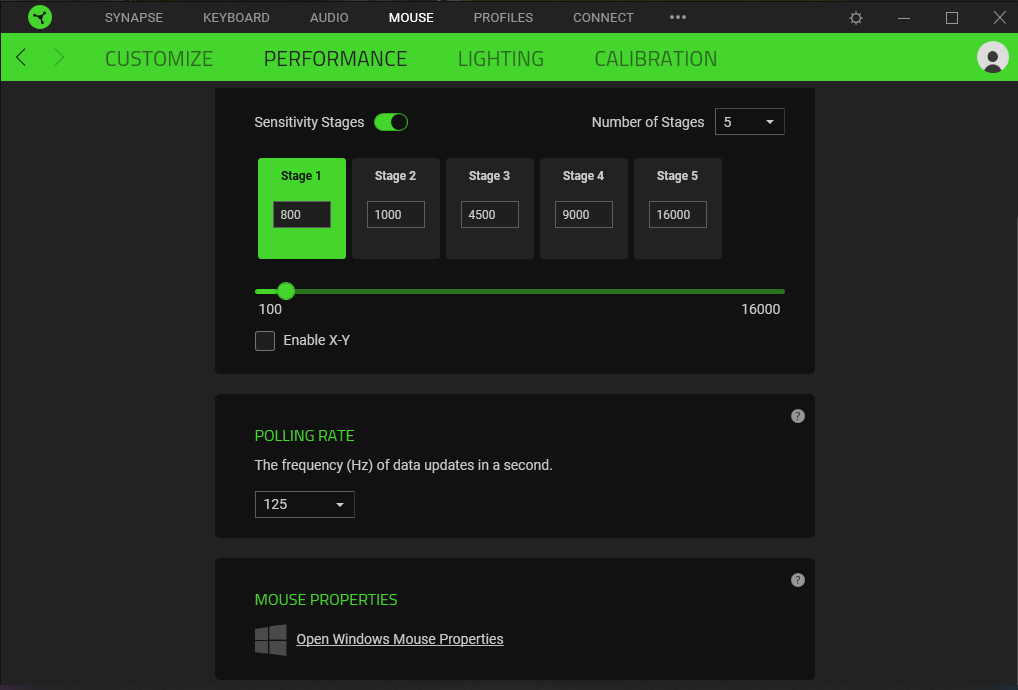Click the Windows logo icon
The height and width of the screenshot is (690, 1018).
pos(270,640)
